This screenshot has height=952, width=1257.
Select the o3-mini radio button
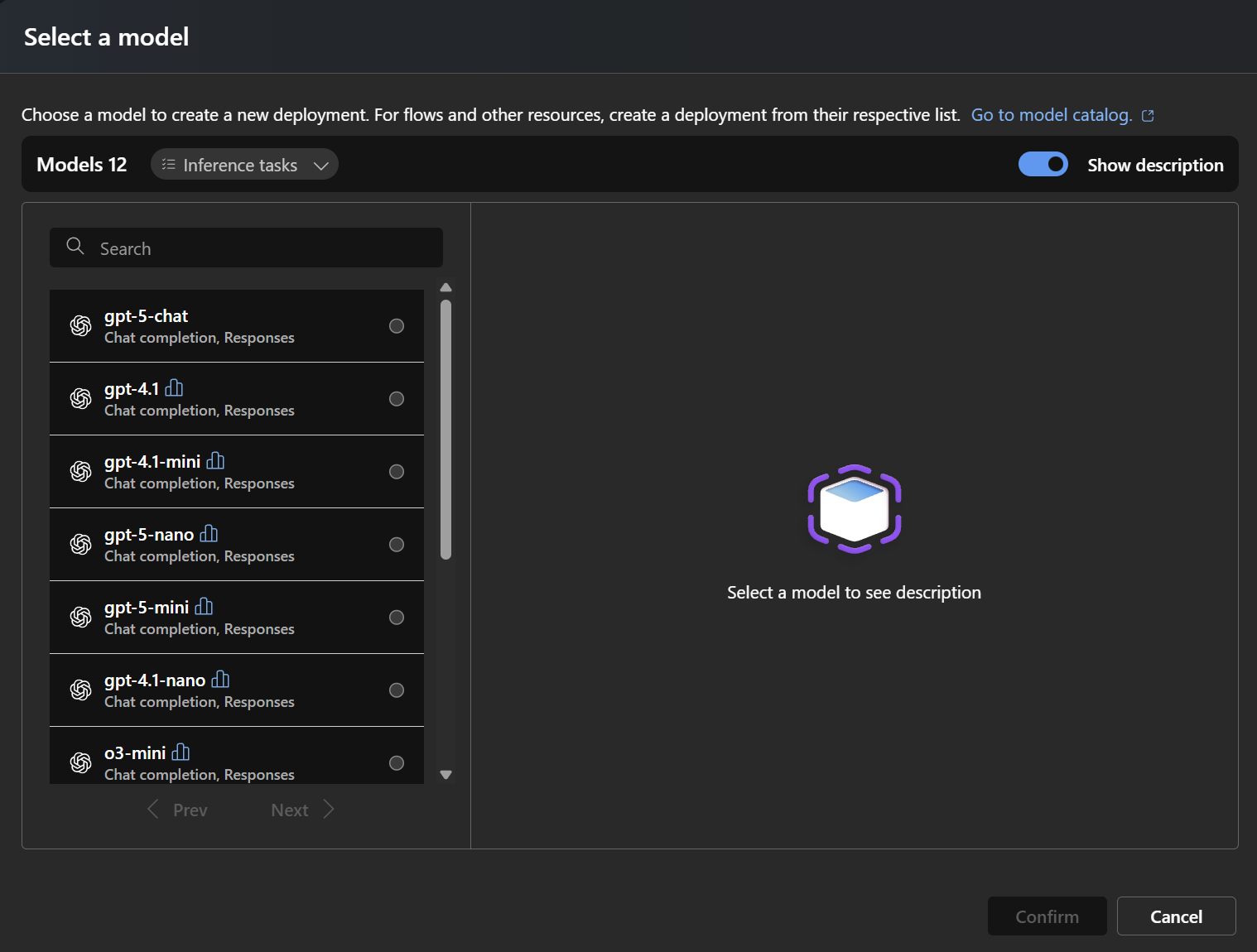click(x=397, y=763)
